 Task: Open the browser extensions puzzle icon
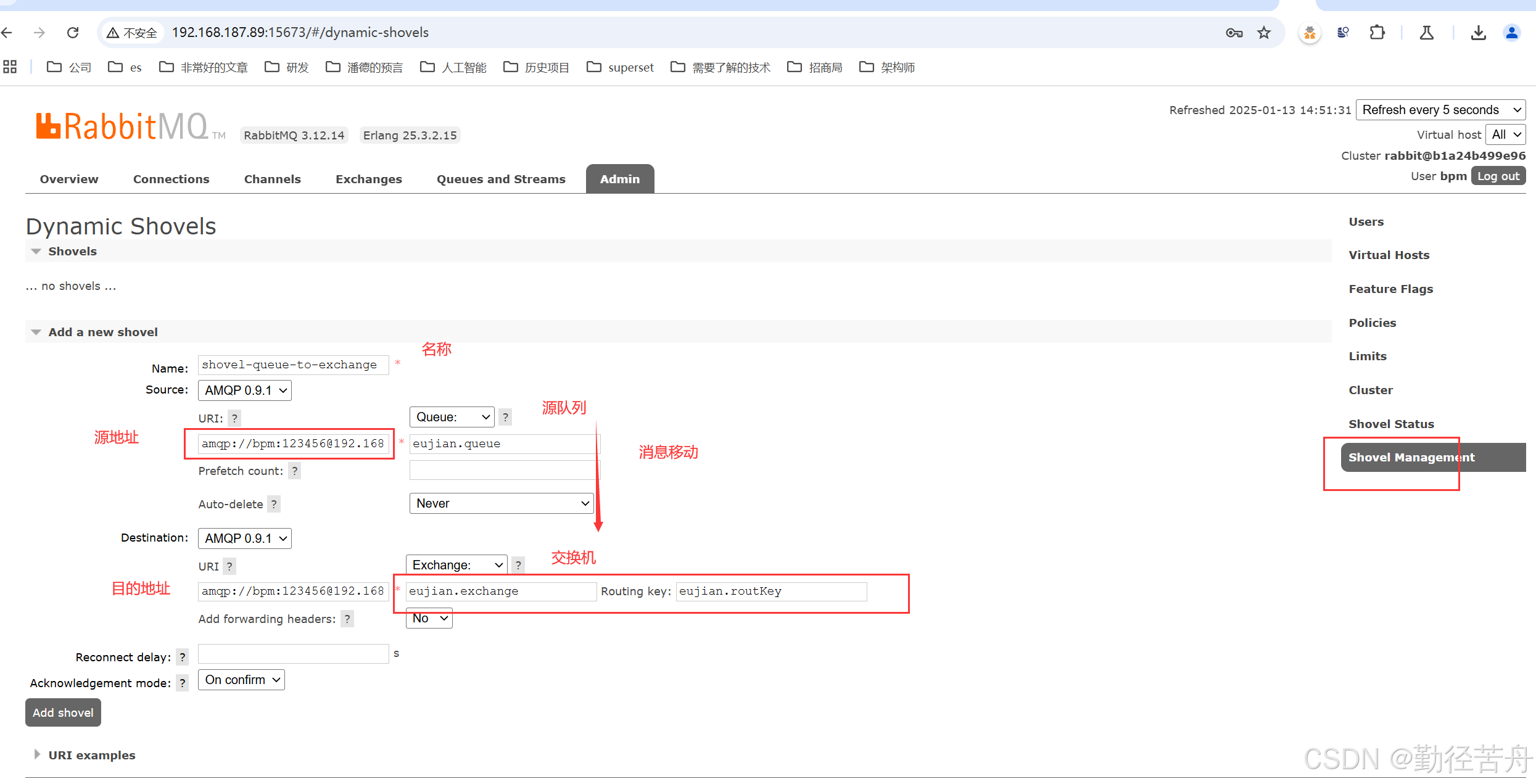point(1377,33)
